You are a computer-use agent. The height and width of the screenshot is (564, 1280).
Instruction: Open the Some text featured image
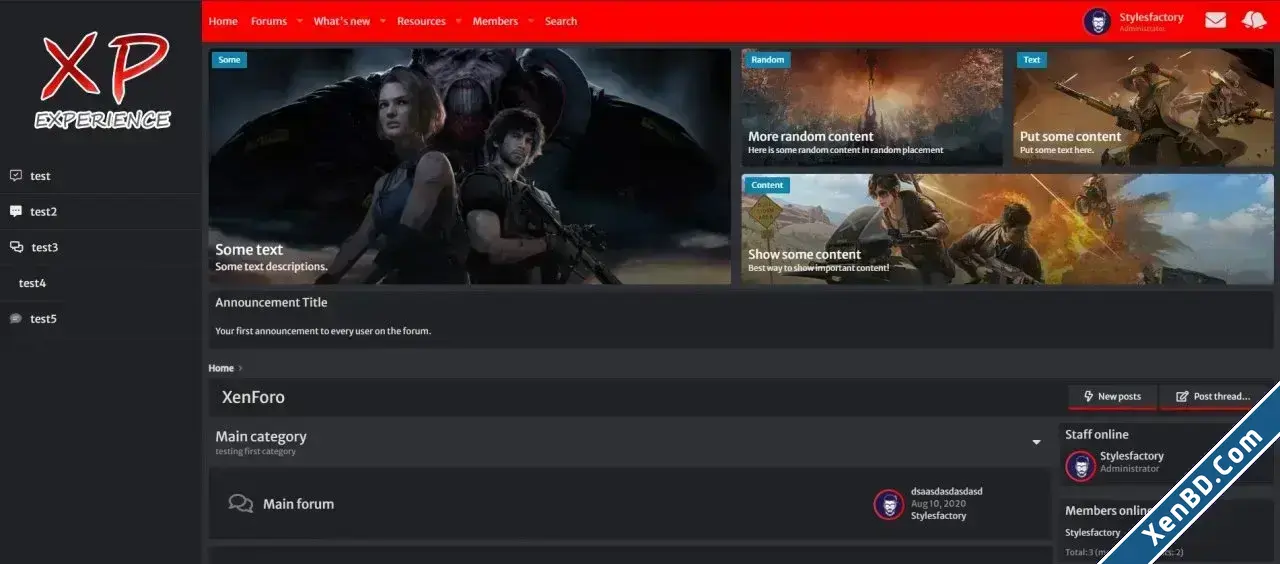470,166
